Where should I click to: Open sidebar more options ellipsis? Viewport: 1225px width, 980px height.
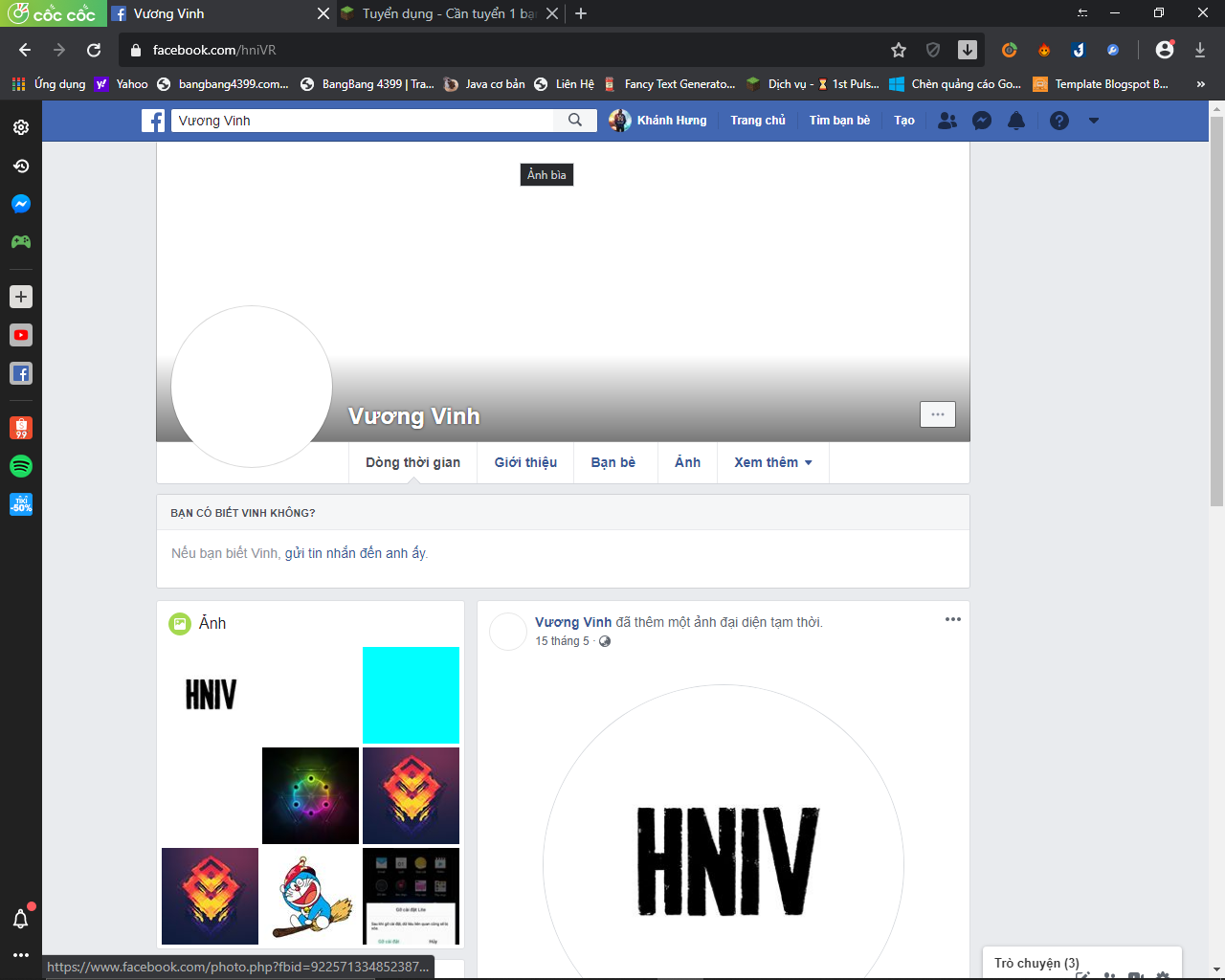coord(21,955)
